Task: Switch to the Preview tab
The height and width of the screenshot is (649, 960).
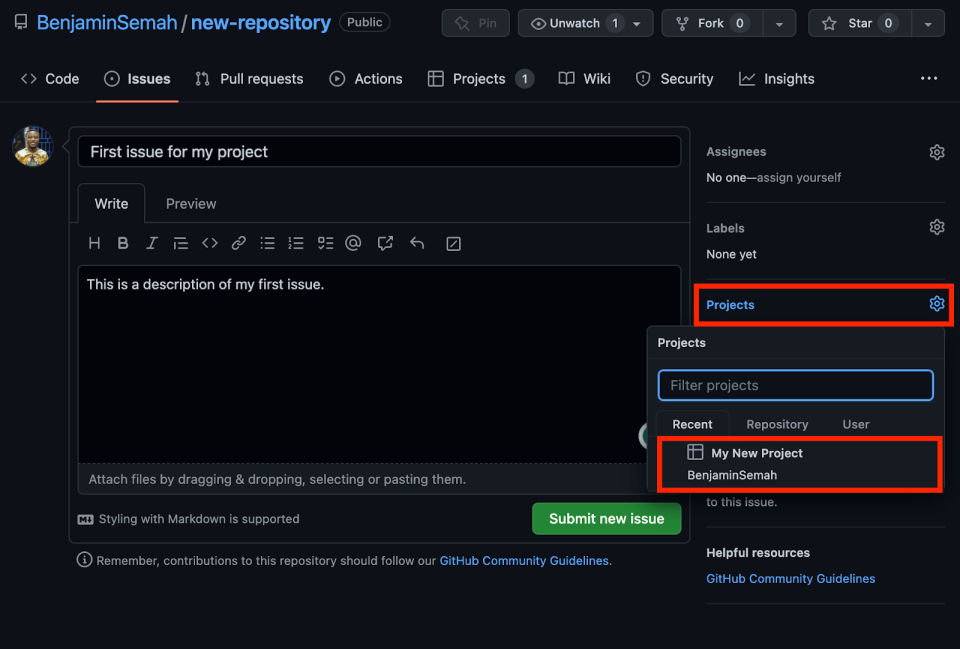Action: 191,204
